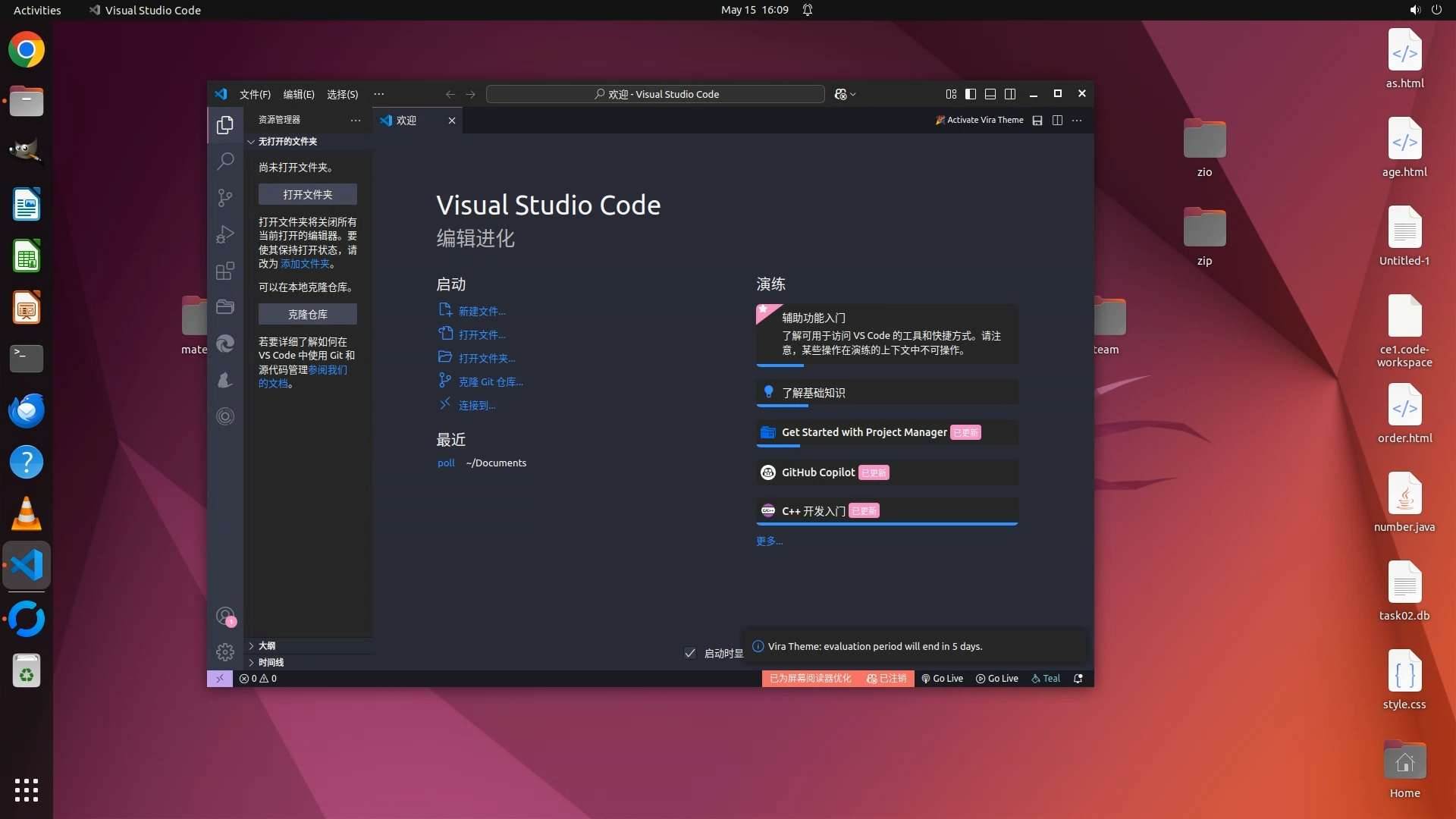Click the 打开文件夹 button in explorer

pos(307,195)
